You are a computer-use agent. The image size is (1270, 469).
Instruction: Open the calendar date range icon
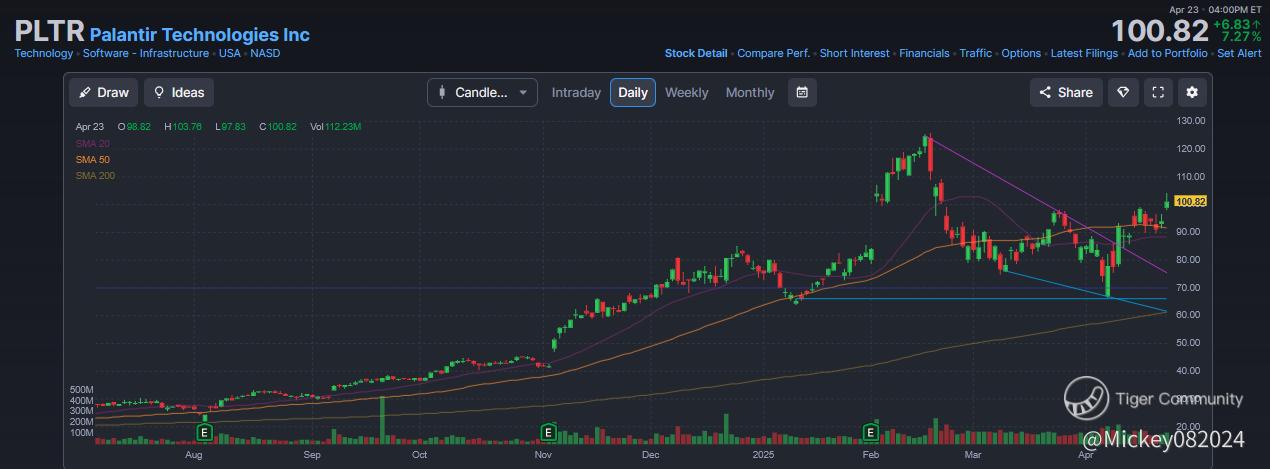pos(802,92)
